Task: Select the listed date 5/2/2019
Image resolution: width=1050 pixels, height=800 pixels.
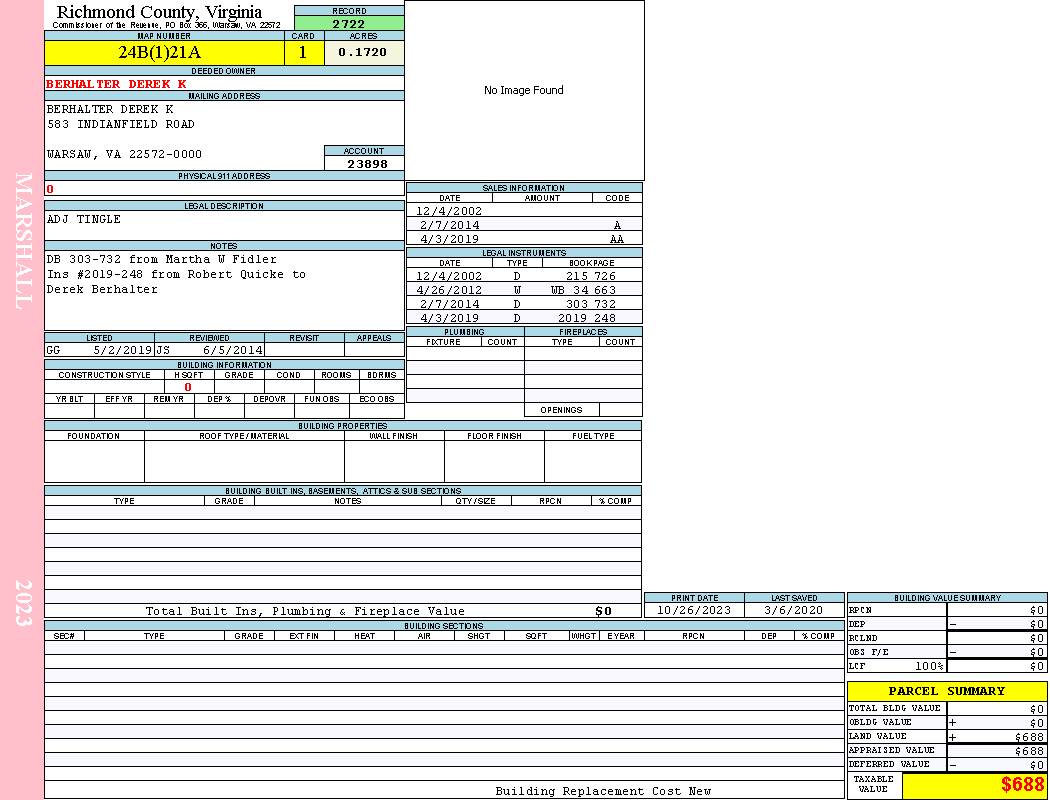Action: 122,351
